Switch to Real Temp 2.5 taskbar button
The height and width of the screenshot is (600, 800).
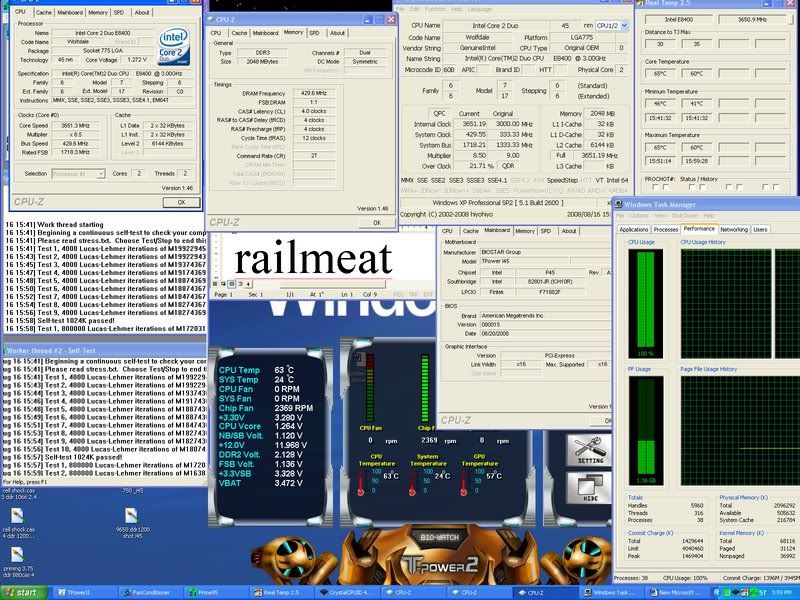[x=281, y=593]
